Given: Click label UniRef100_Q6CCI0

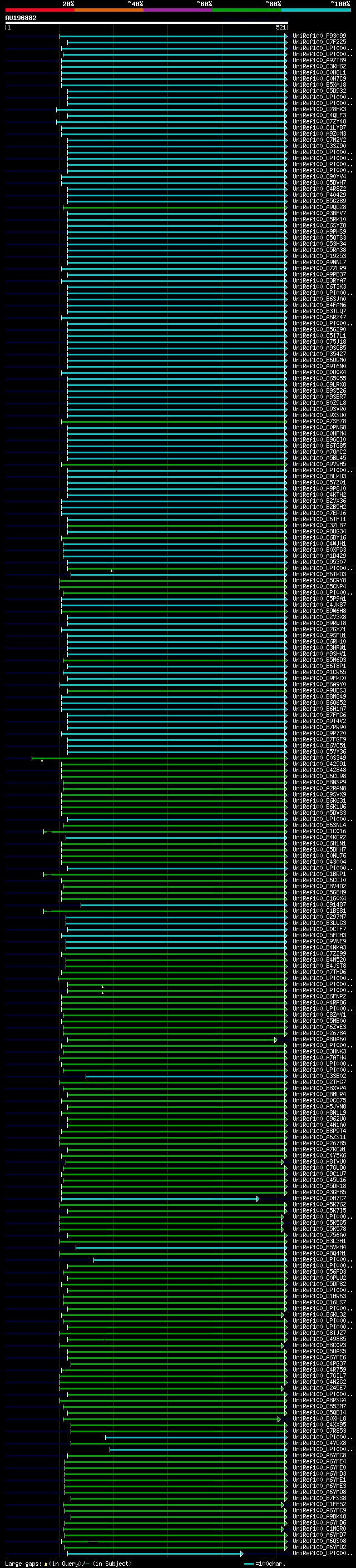Looking at the screenshot, I should click(319, 880).
